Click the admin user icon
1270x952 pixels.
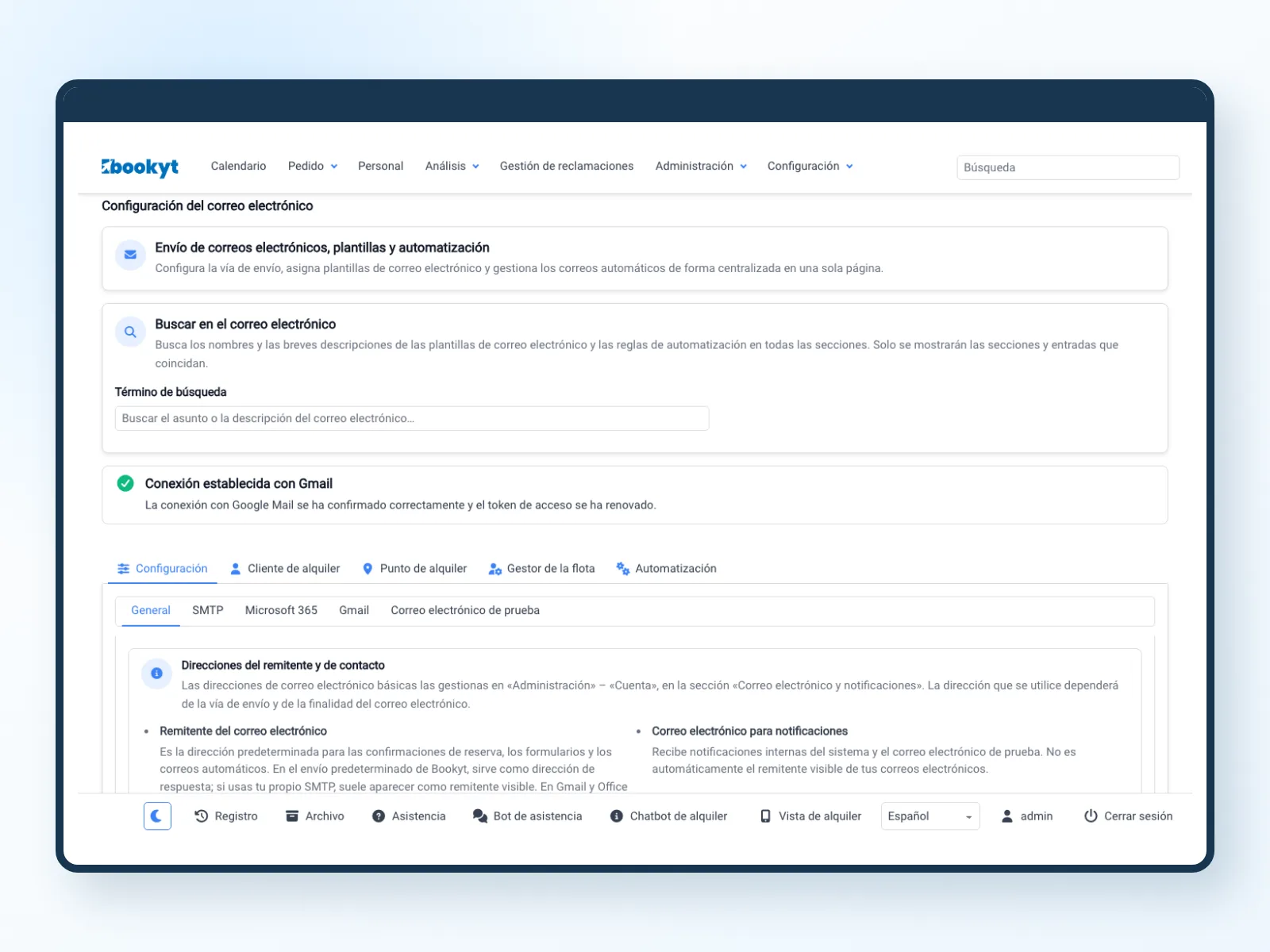[x=1006, y=816]
